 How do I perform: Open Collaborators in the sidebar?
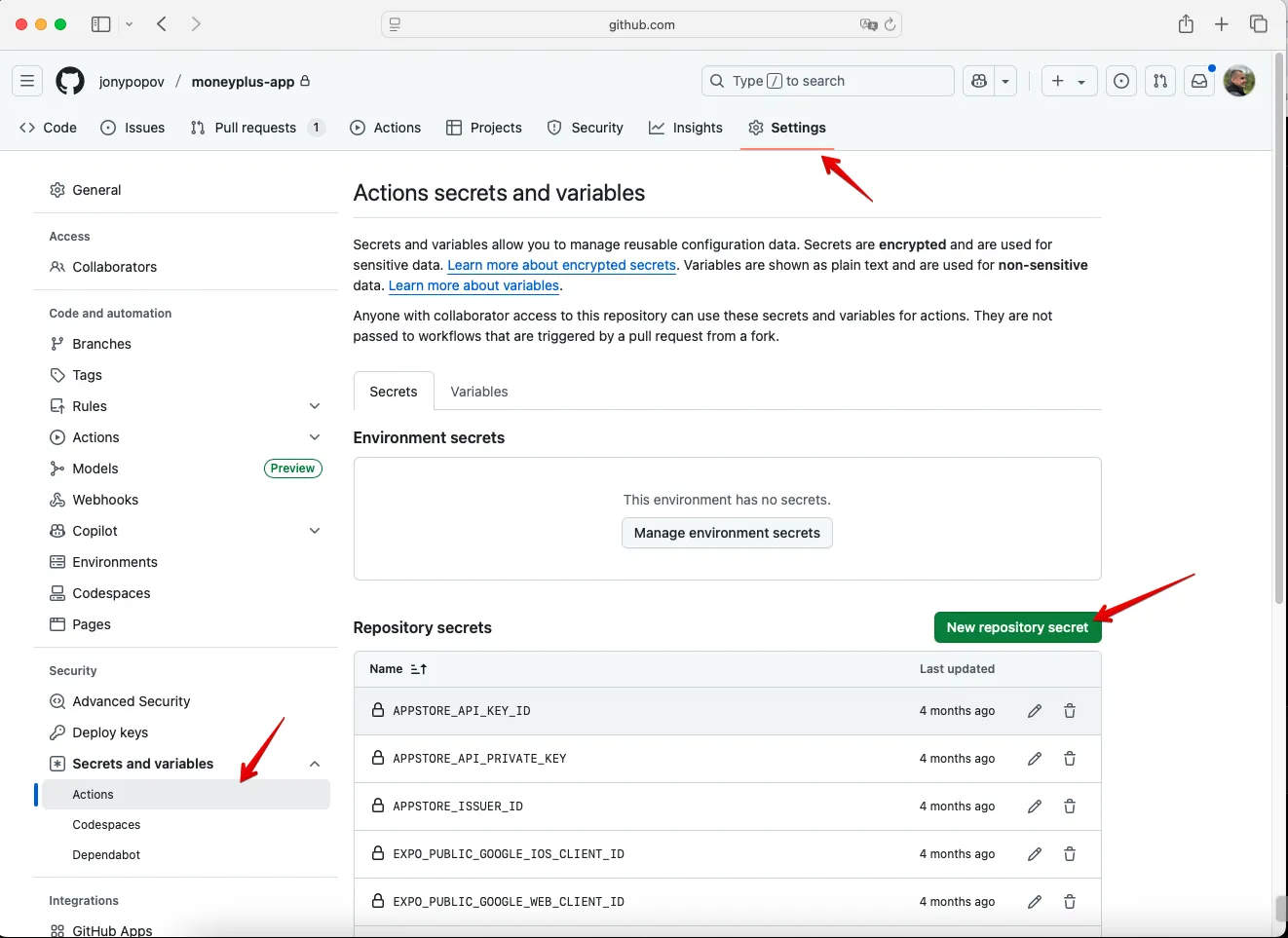point(186,267)
